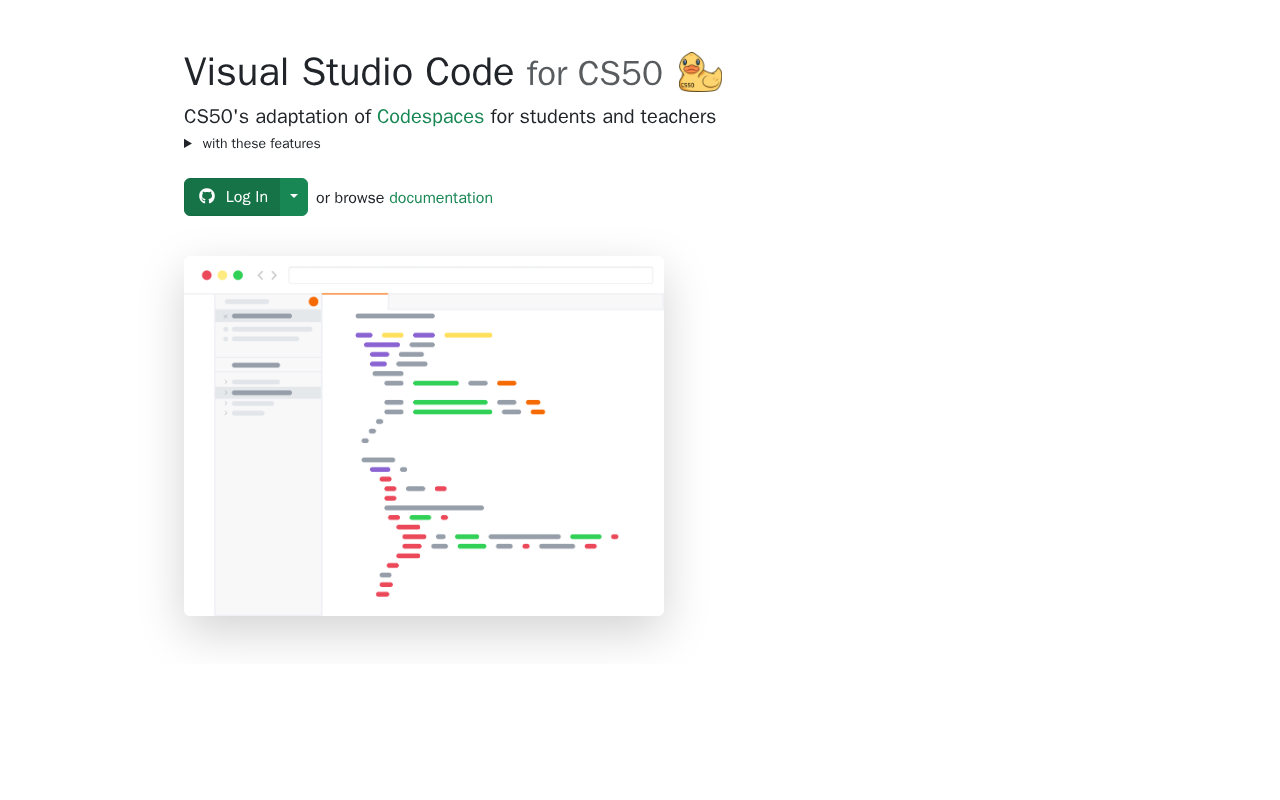
Task: Select the "Visual Studio Code" heading text
Action: coord(349,72)
